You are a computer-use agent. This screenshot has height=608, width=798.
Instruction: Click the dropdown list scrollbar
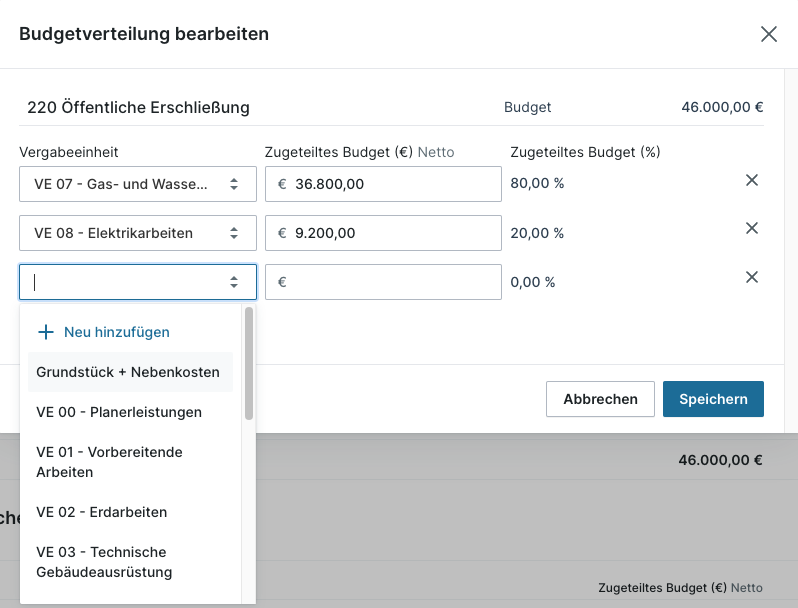[249, 364]
